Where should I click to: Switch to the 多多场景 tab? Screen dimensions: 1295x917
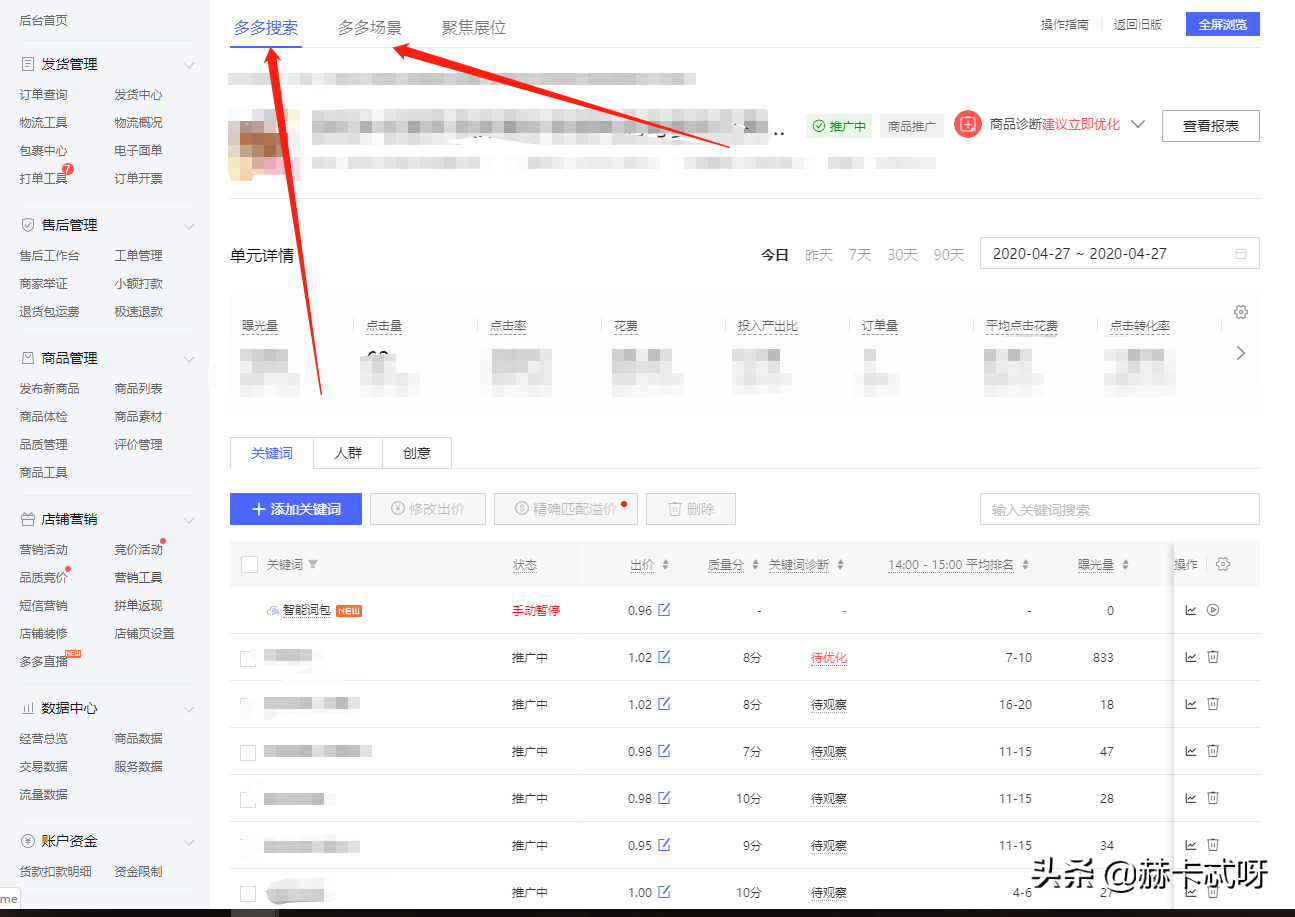[x=370, y=28]
